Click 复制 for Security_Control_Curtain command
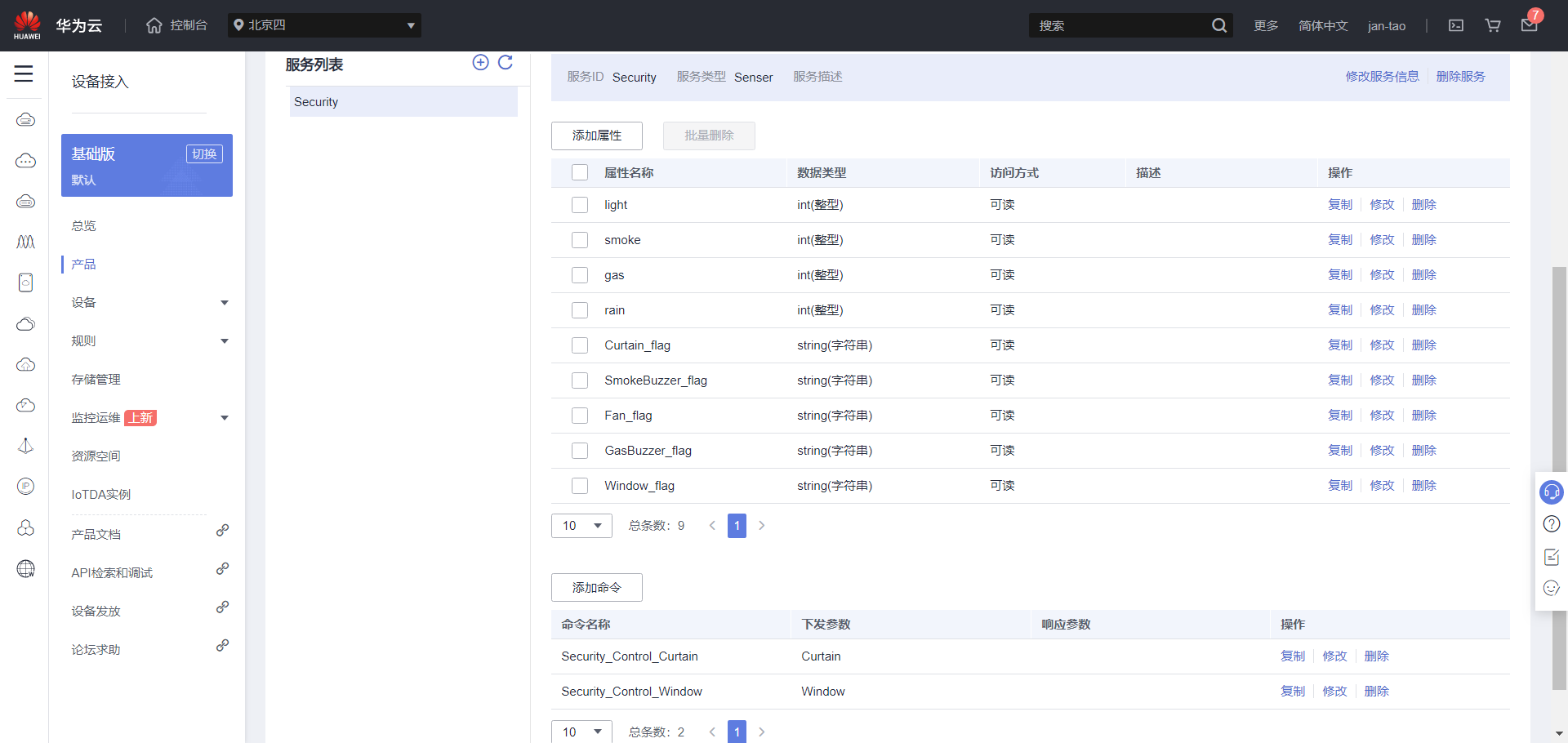This screenshot has height=743, width=1568. point(1293,656)
